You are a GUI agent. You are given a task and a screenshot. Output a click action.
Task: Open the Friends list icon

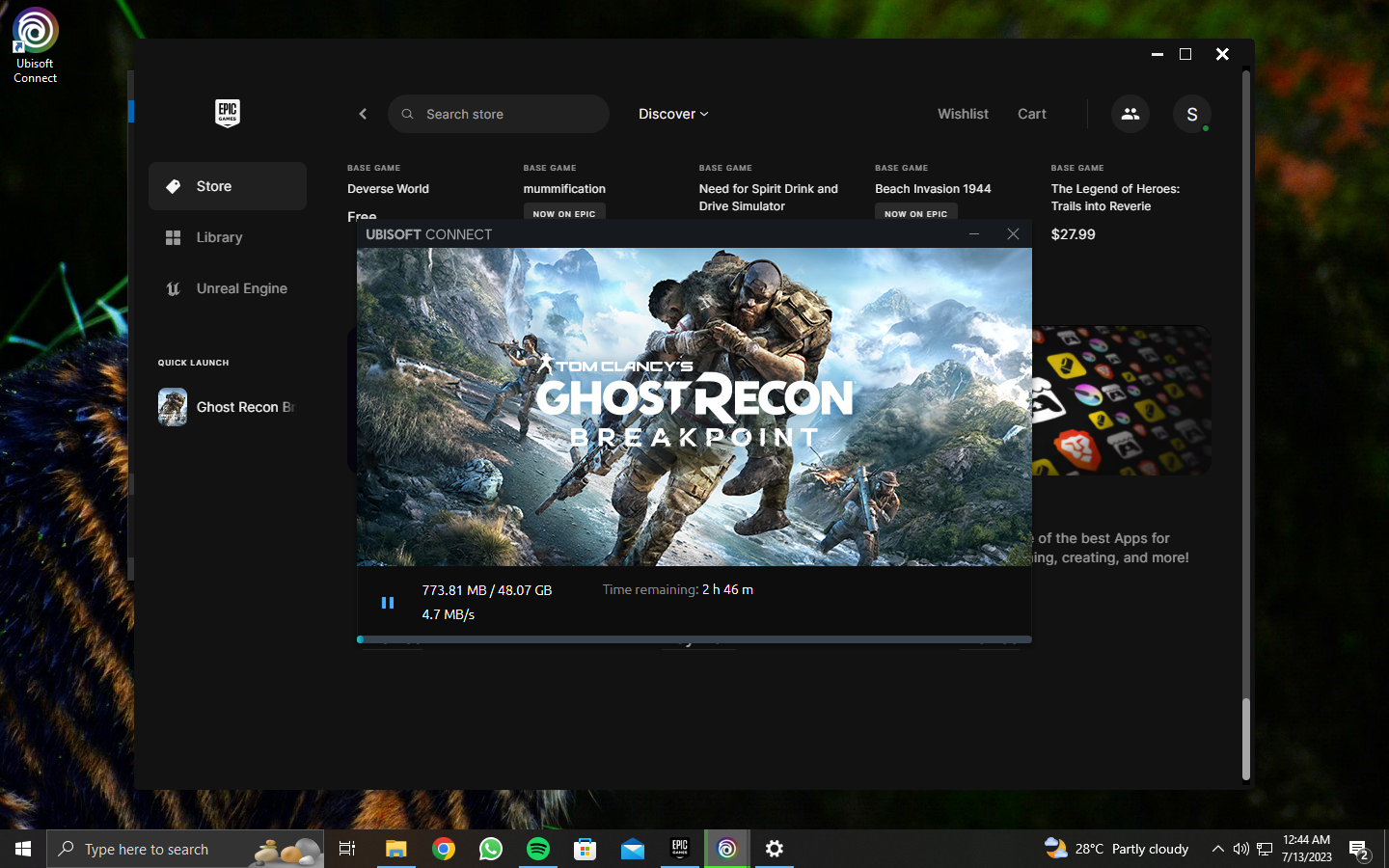[x=1130, y=114]
